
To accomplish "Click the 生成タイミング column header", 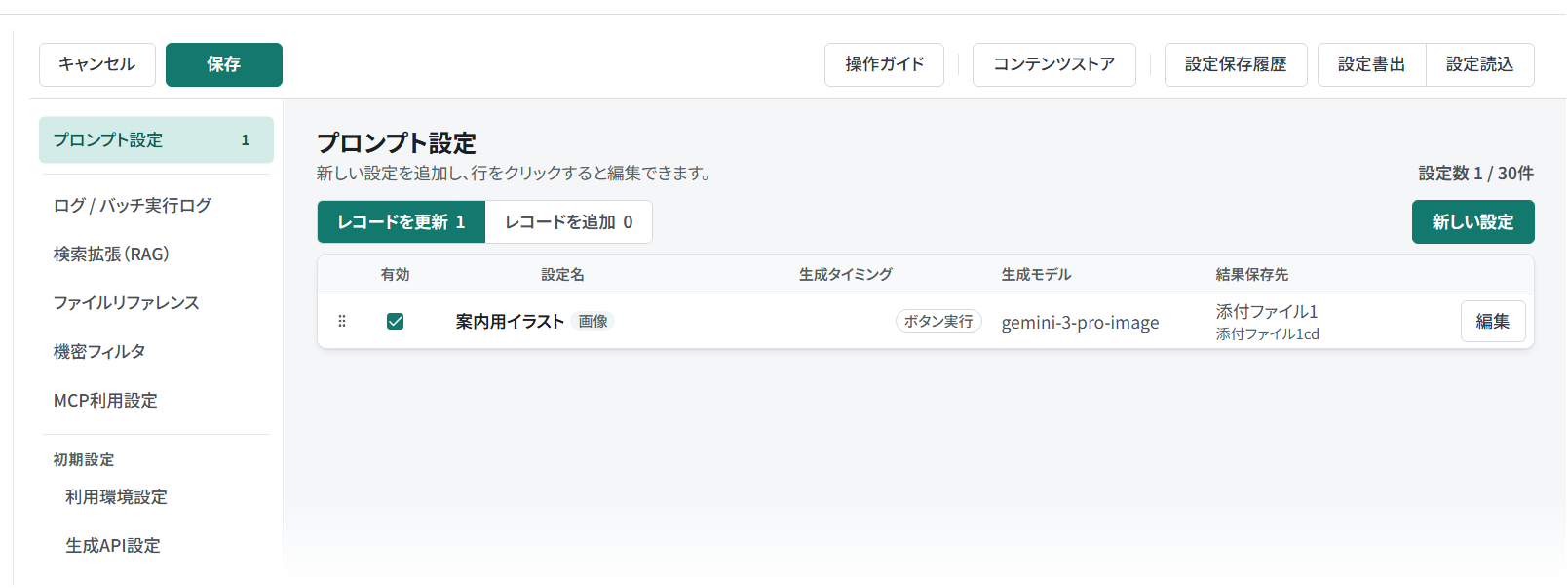I will (x=846, y=275).
